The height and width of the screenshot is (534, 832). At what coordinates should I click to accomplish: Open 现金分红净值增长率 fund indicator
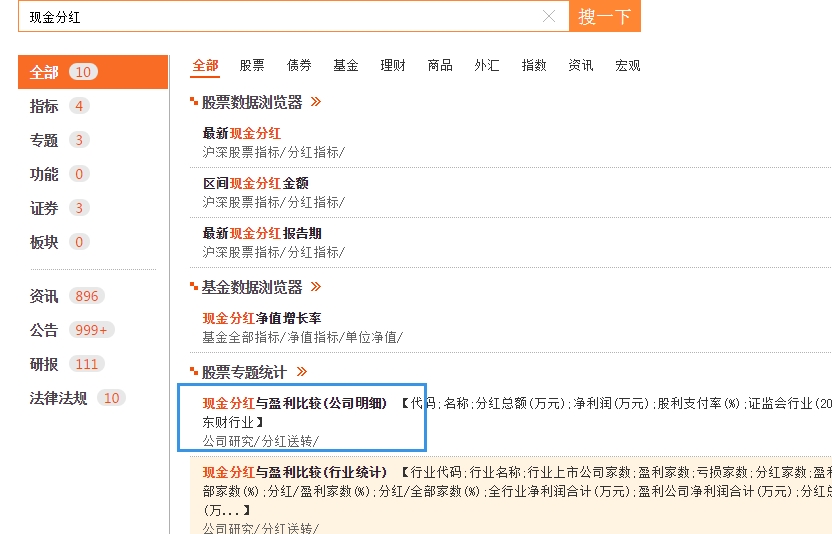click(x=262, y=318)
